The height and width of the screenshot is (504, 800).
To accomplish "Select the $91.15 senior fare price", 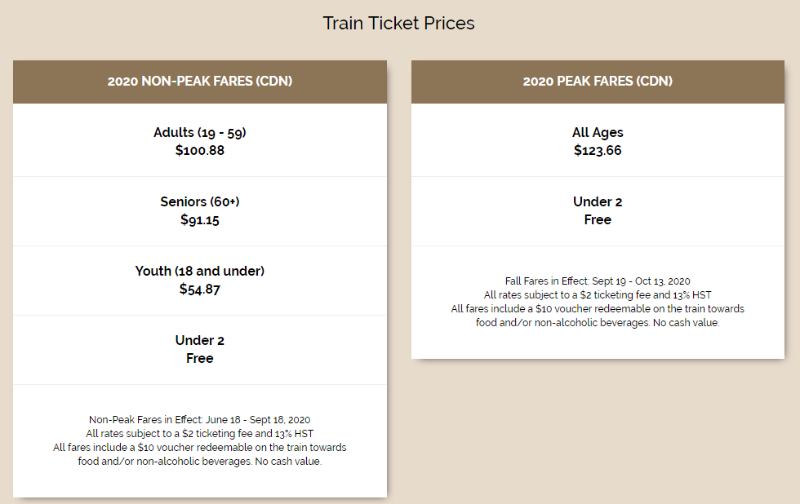I will (x=200, y=219).
